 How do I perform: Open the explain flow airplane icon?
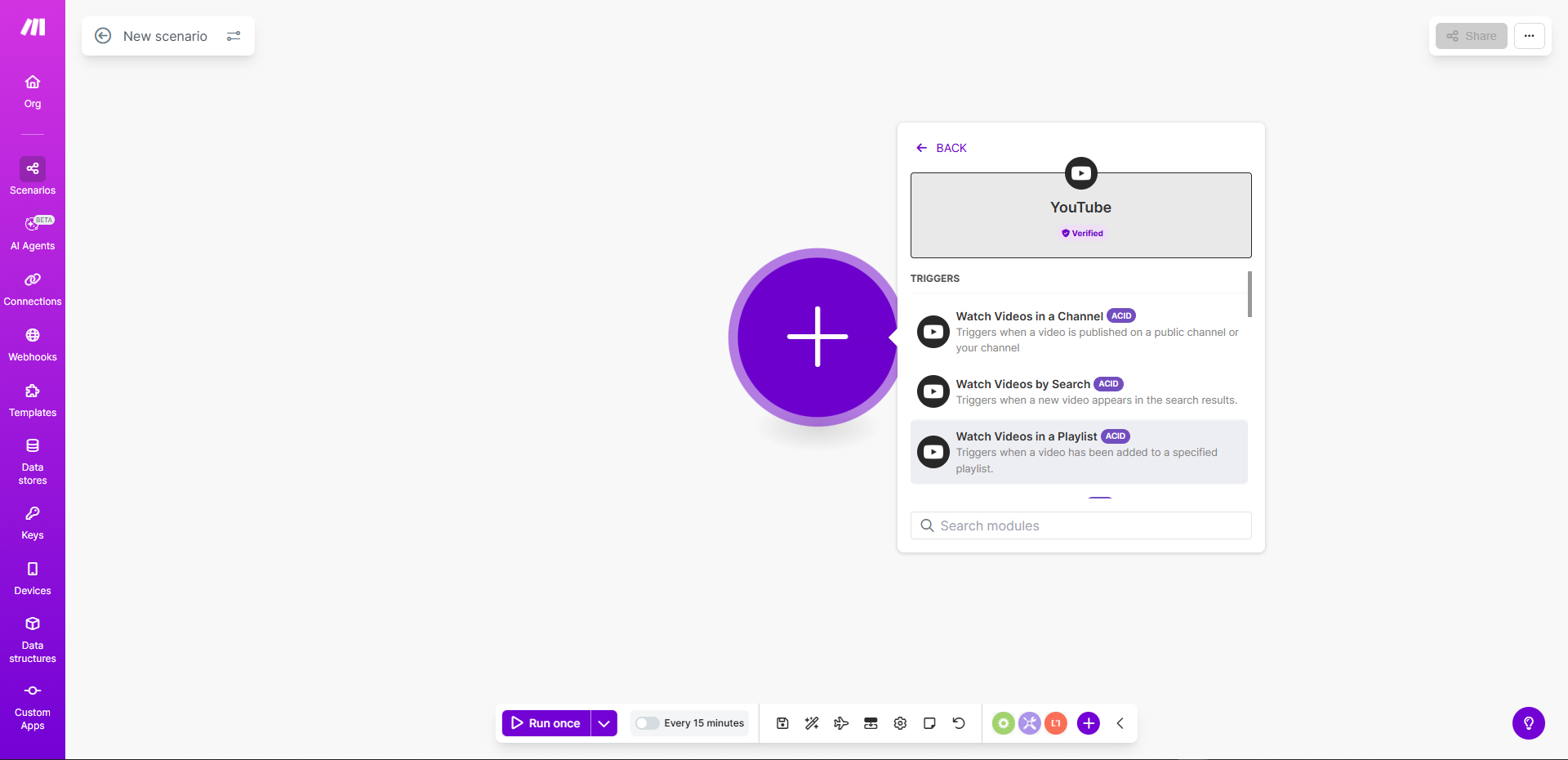coord(841,723)
